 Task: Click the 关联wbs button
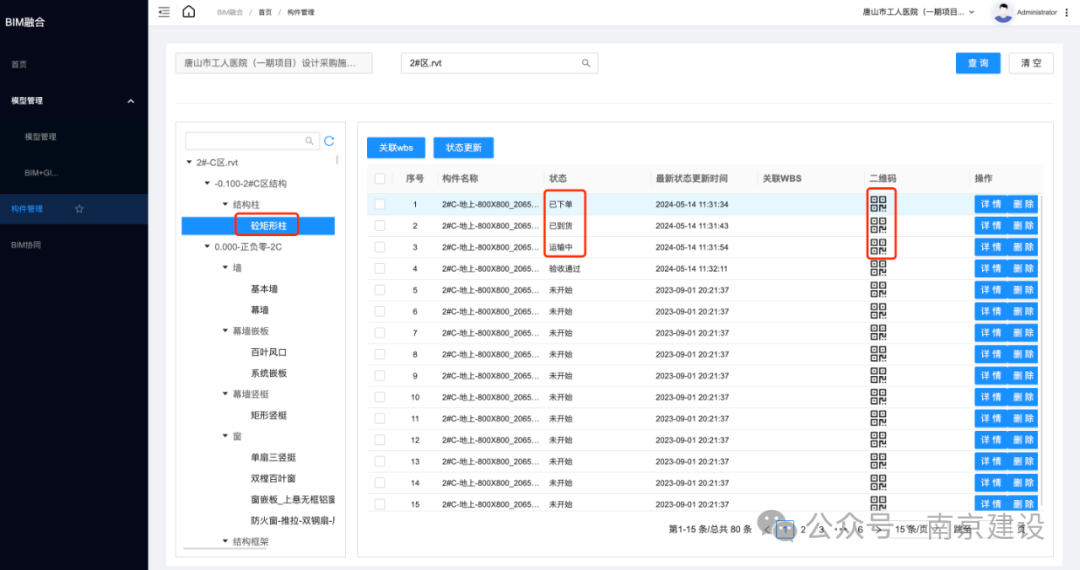click(396, 148)
